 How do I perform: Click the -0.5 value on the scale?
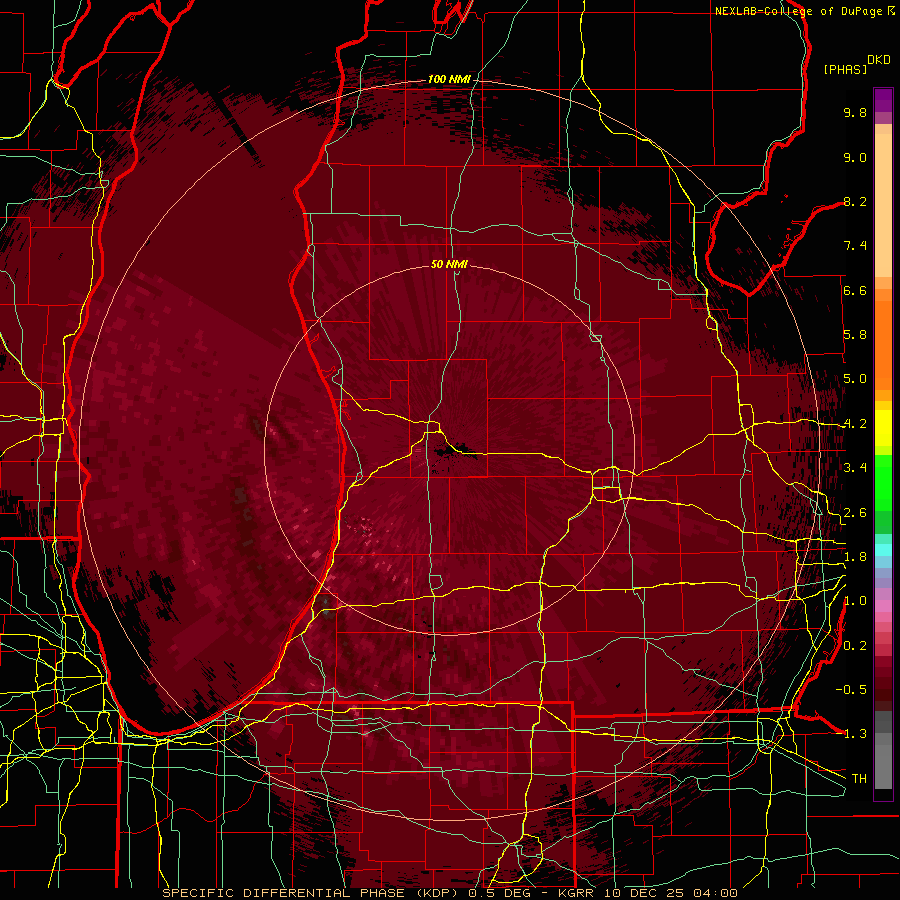click(x=851, y=689)
